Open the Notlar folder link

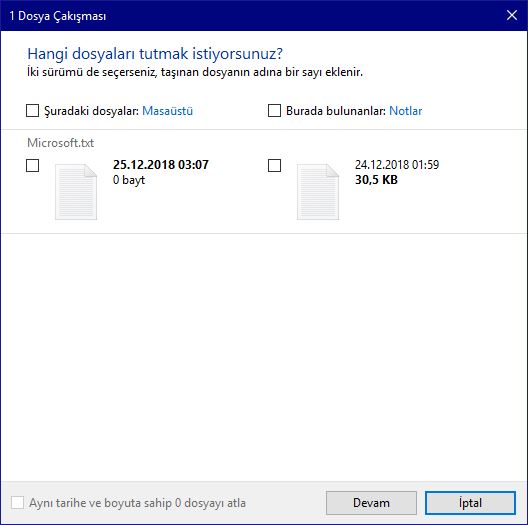pos(405,111)
